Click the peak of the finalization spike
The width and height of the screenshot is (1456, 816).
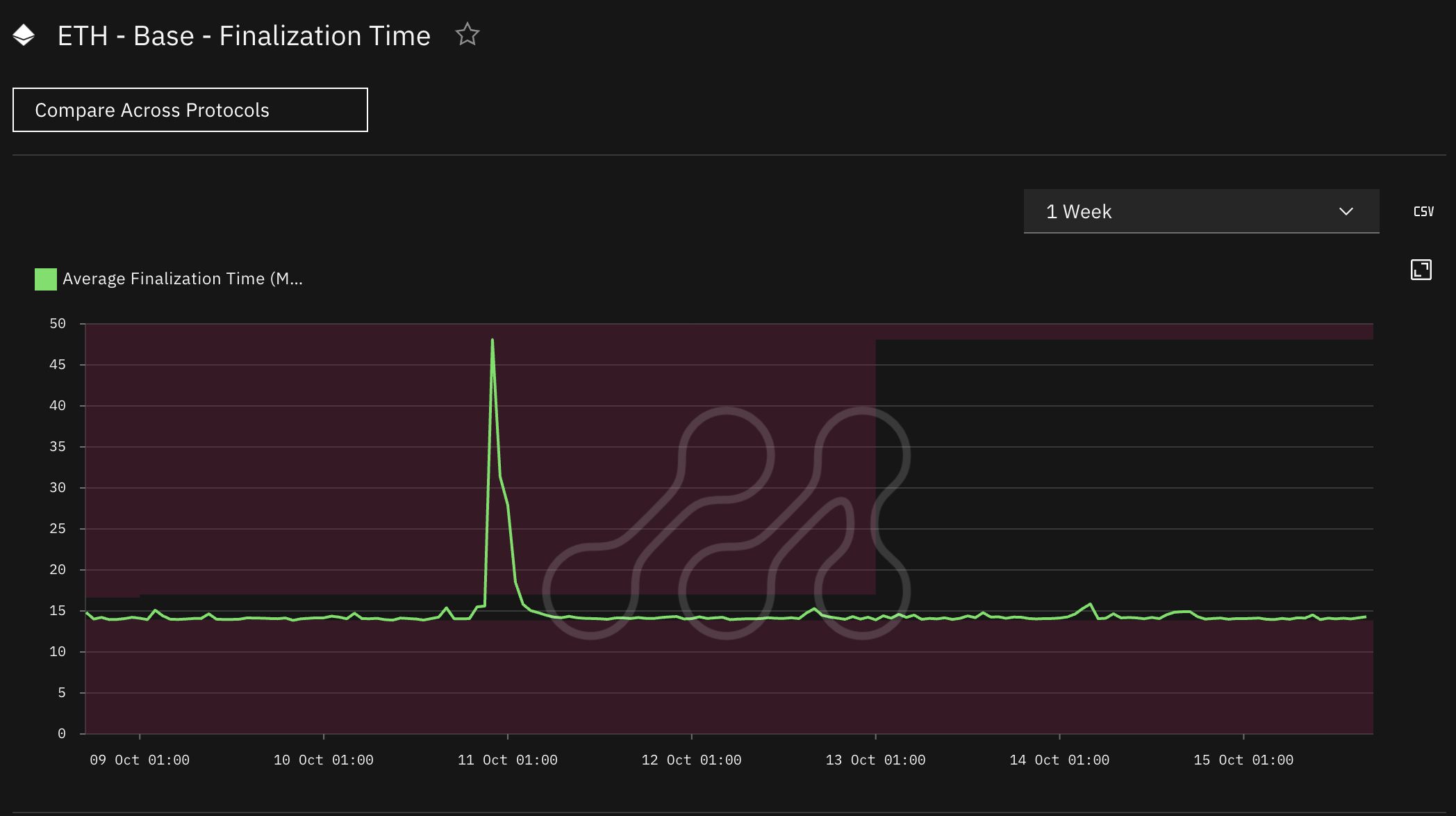pos(493,341)
